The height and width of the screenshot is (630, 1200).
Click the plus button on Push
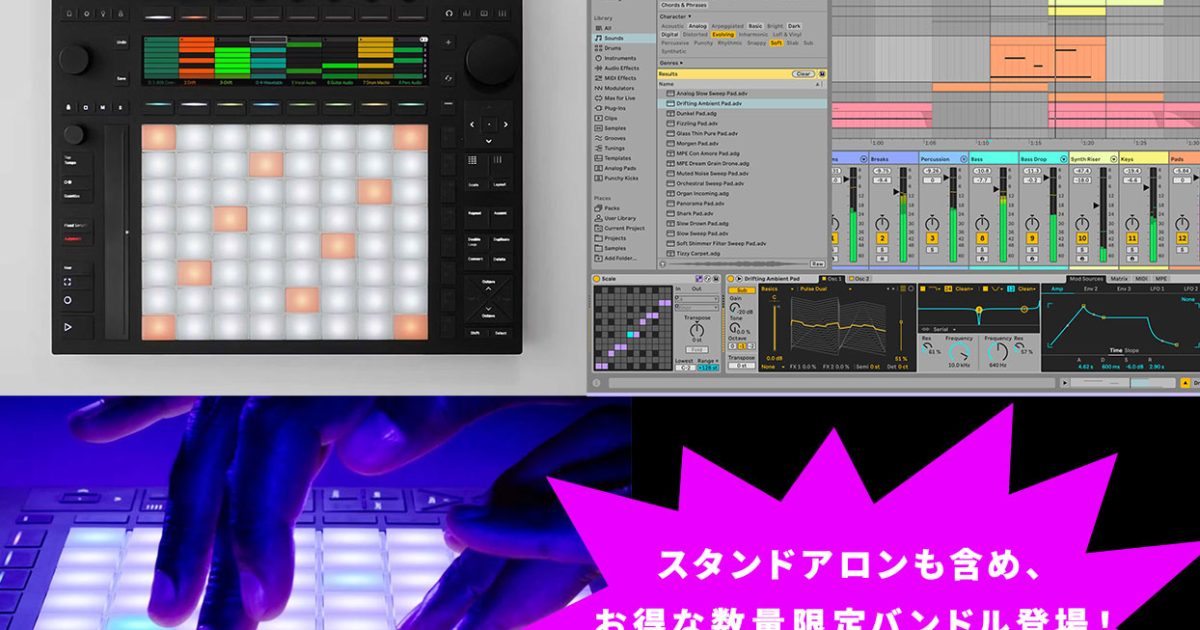[x=447, y=44]
